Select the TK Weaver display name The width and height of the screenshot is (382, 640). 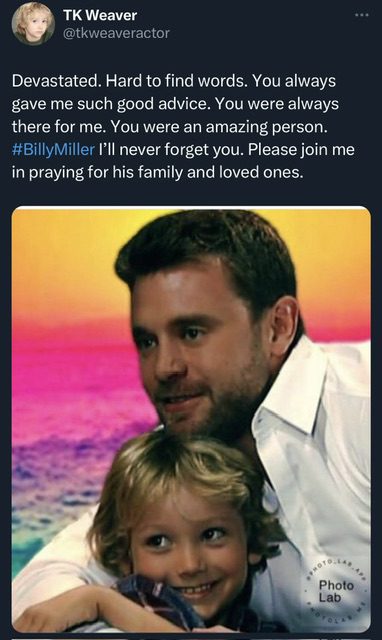100,15
